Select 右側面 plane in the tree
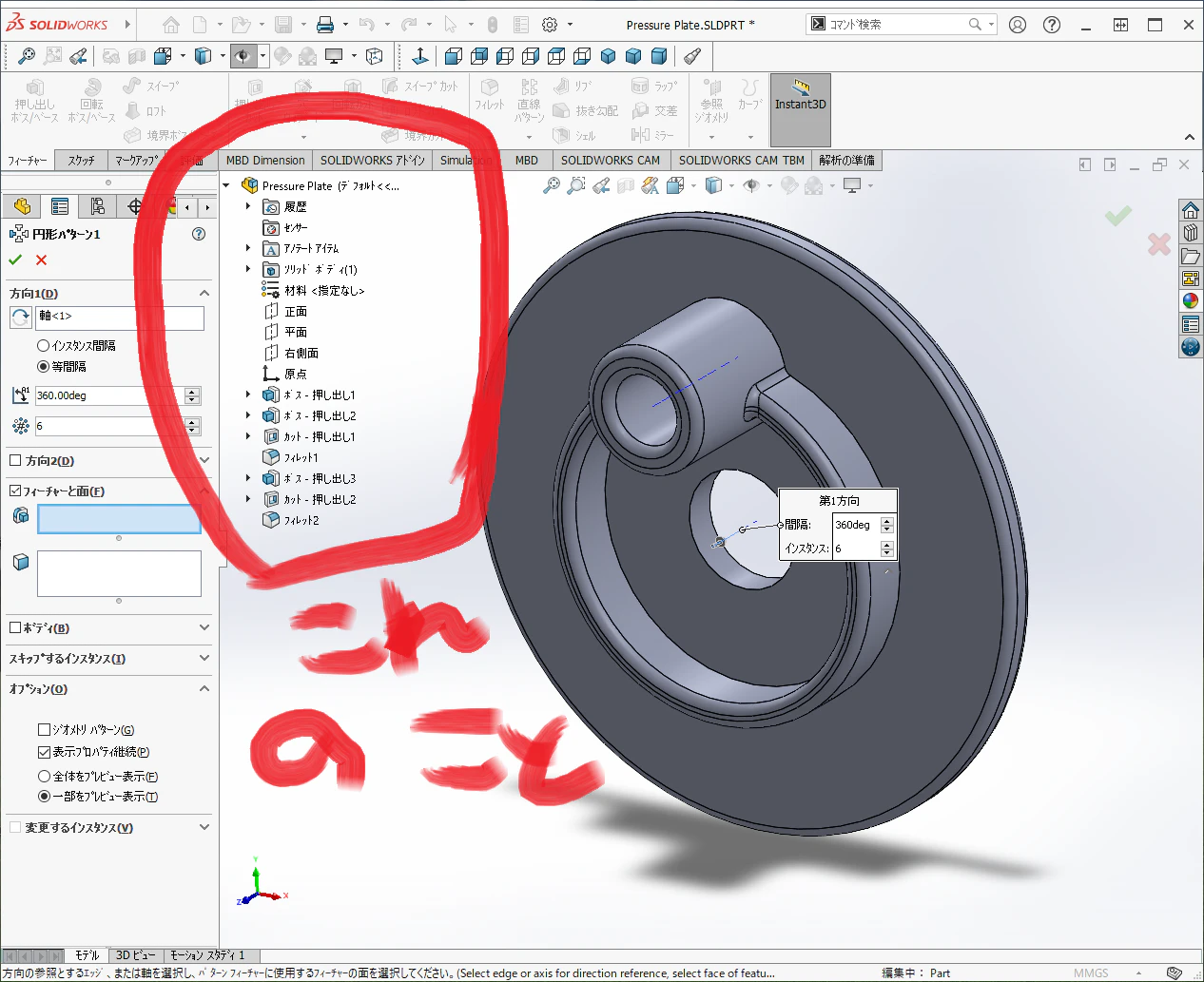 tap(301, 353)
